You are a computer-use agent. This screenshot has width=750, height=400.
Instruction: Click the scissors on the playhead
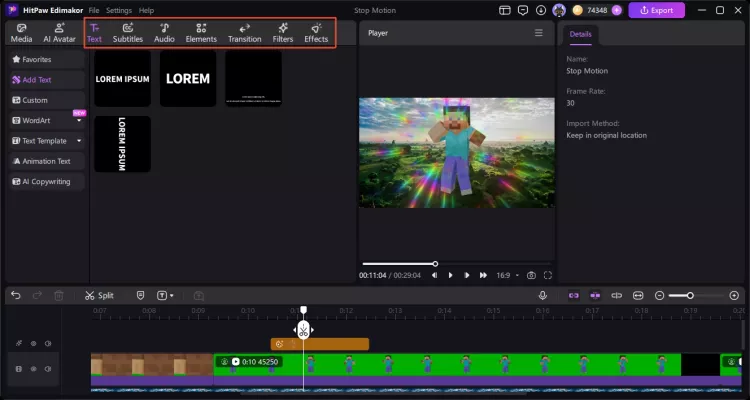pos(303,330)
